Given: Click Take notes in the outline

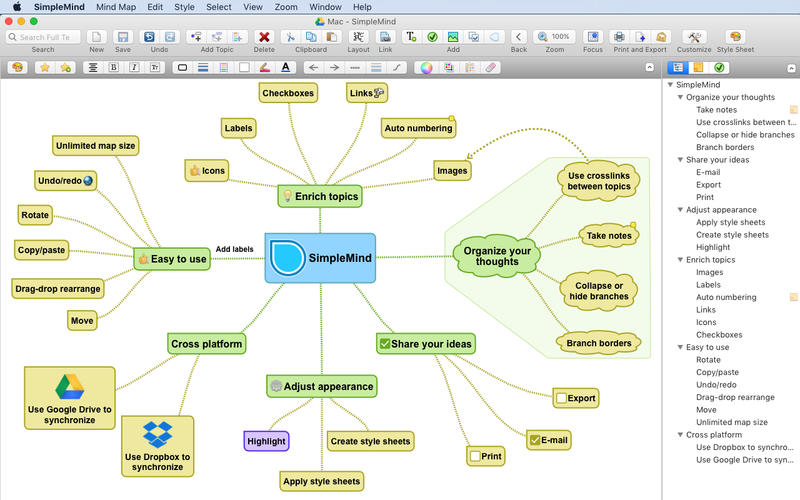Looking at the screenshot, I should [x=716, y=110].
